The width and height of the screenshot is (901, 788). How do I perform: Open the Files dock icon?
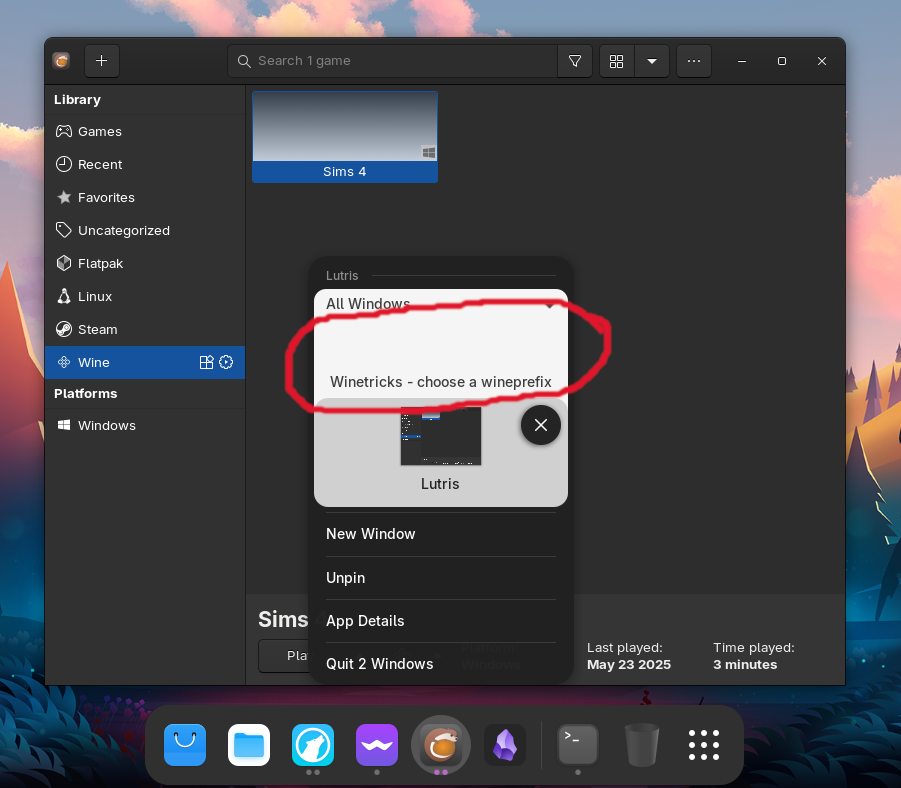click(249, 745)
